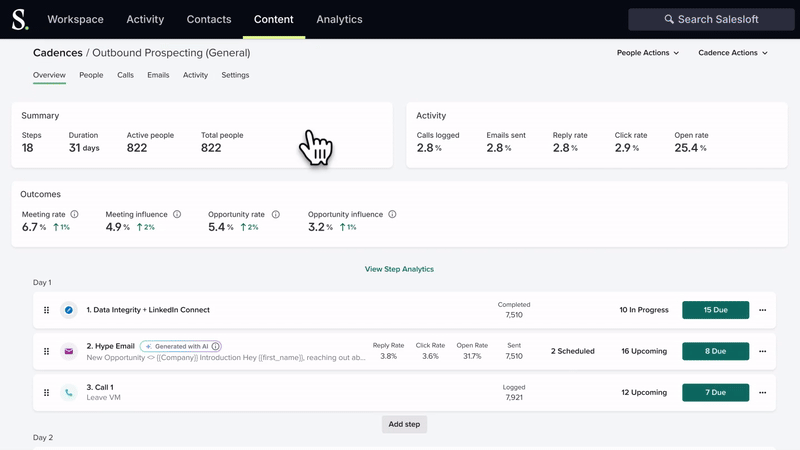The width and height of the screenshot is (800, 450).
Task: Click the 15 Due button
Action: pos(715,310)
